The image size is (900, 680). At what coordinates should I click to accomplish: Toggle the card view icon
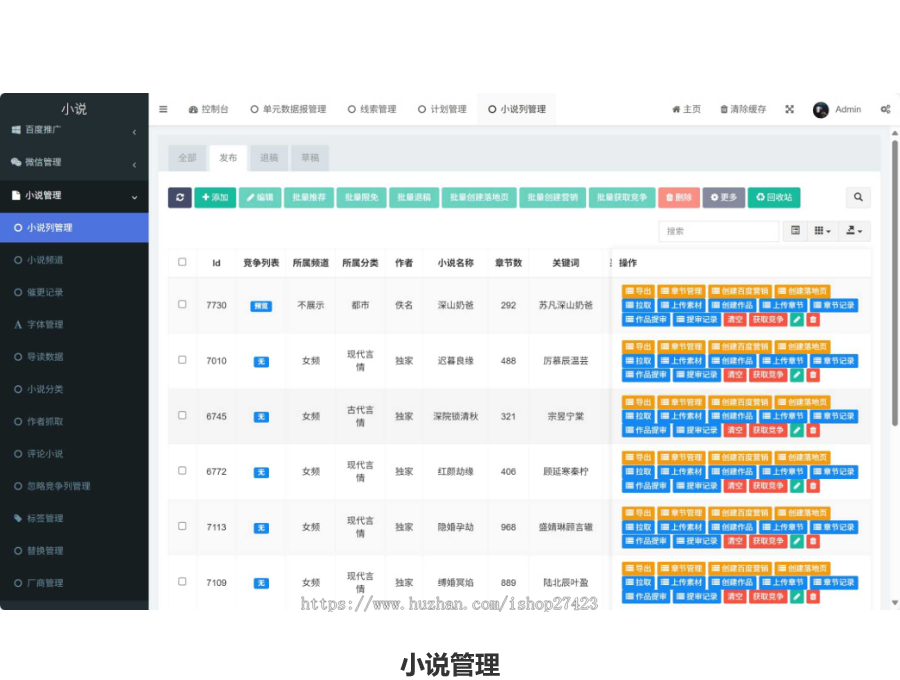pyautogui.click(x=795, y=231)
